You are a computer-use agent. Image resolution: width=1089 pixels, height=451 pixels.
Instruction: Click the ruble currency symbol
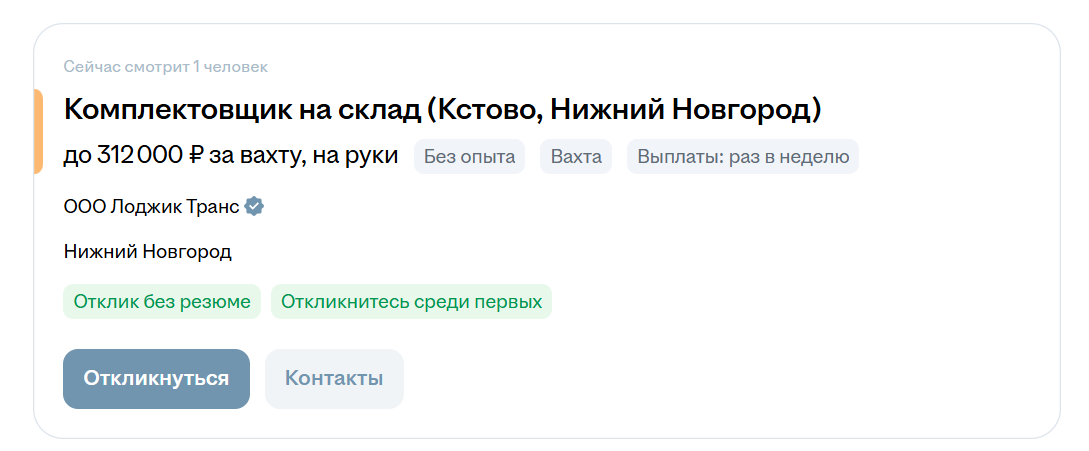[x=195, y=156]
